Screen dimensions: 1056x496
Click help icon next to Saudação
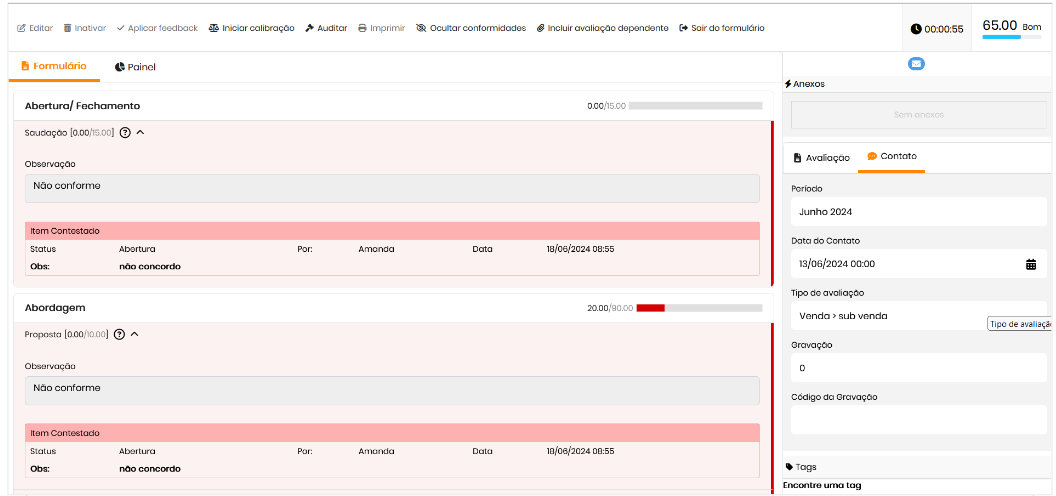[x=125, y=132]
